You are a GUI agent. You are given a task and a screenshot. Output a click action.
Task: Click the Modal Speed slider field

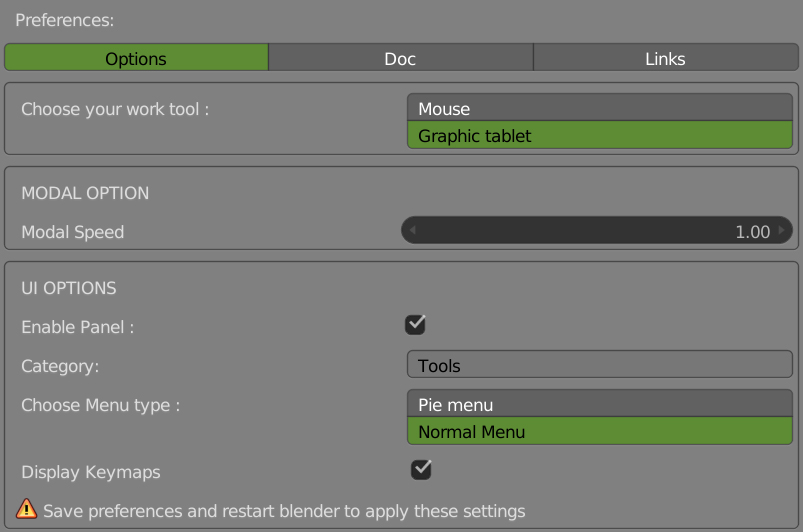(x=597, y=230)
